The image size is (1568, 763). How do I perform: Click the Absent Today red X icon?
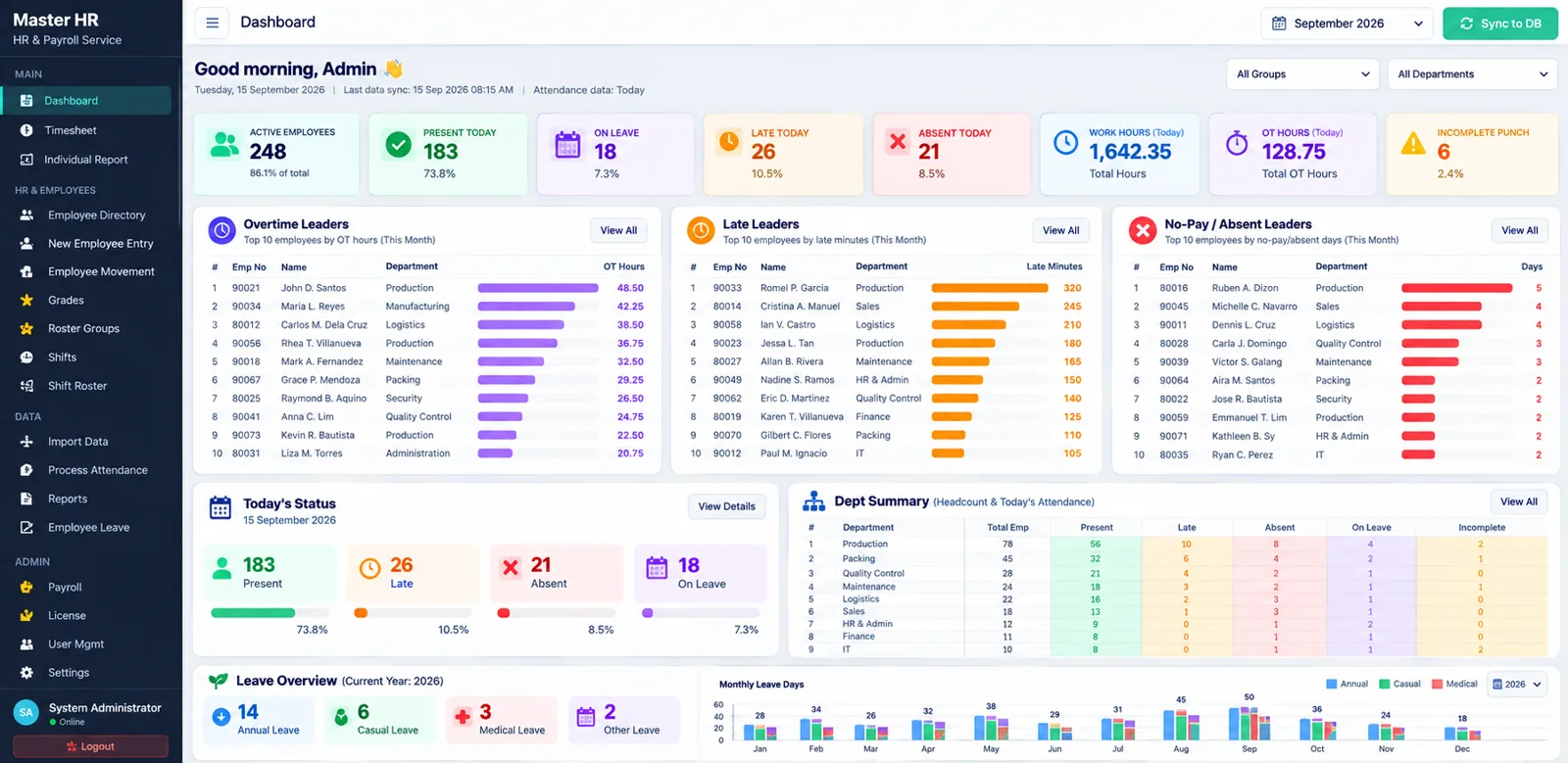point(898,142)
